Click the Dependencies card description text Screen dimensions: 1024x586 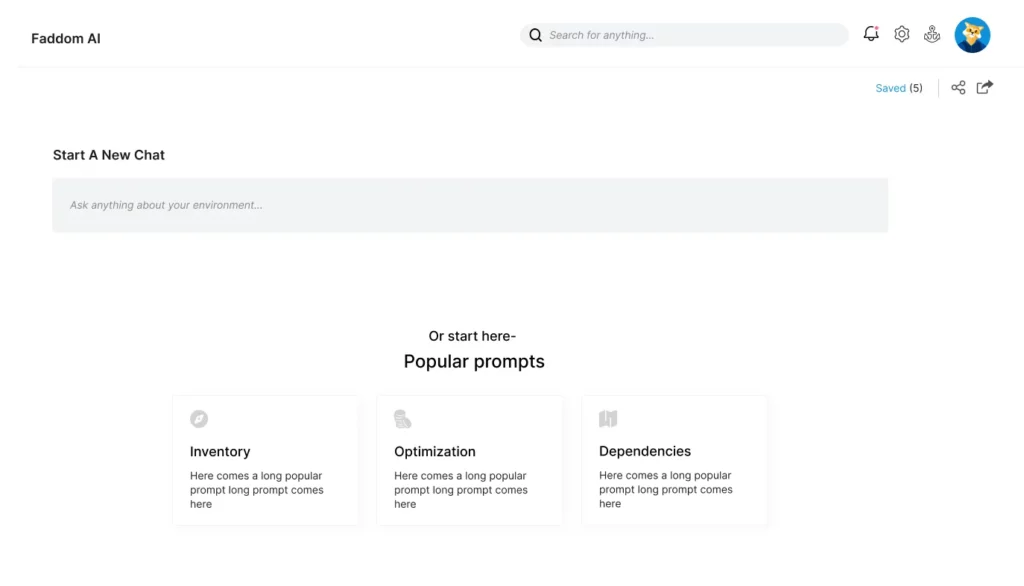click(665, 489)
